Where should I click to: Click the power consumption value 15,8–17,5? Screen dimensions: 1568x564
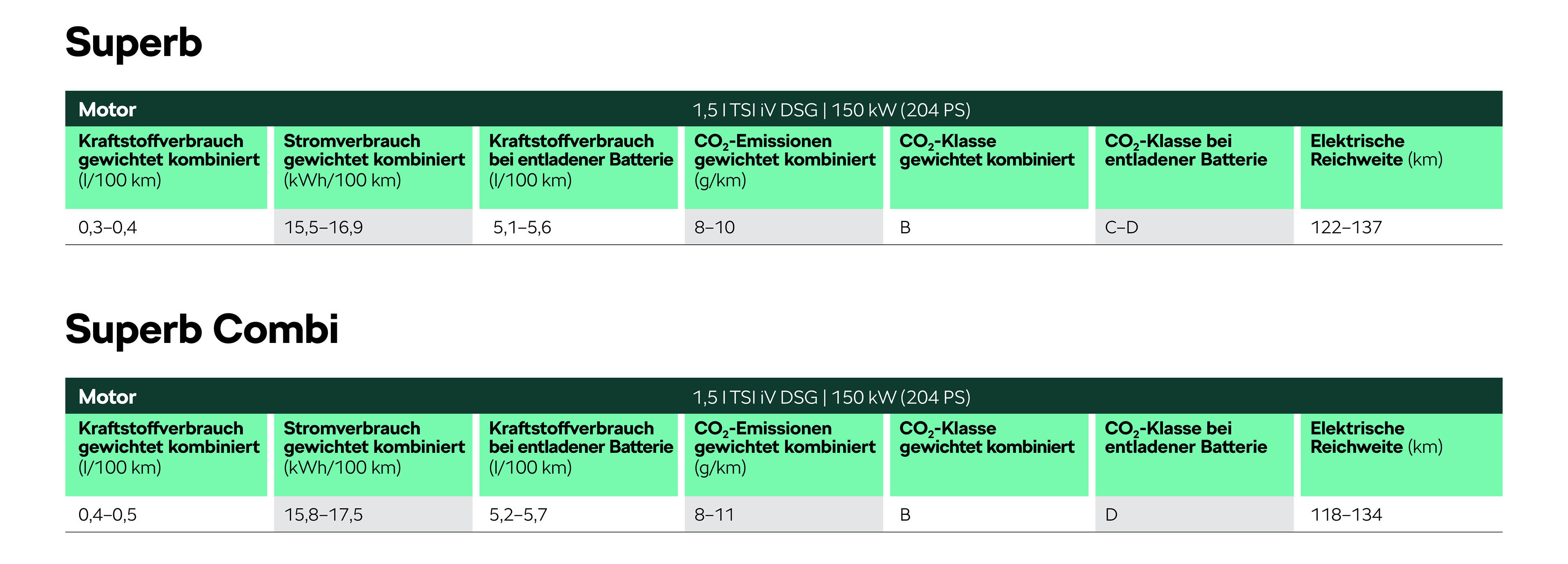tap(323, 515)
